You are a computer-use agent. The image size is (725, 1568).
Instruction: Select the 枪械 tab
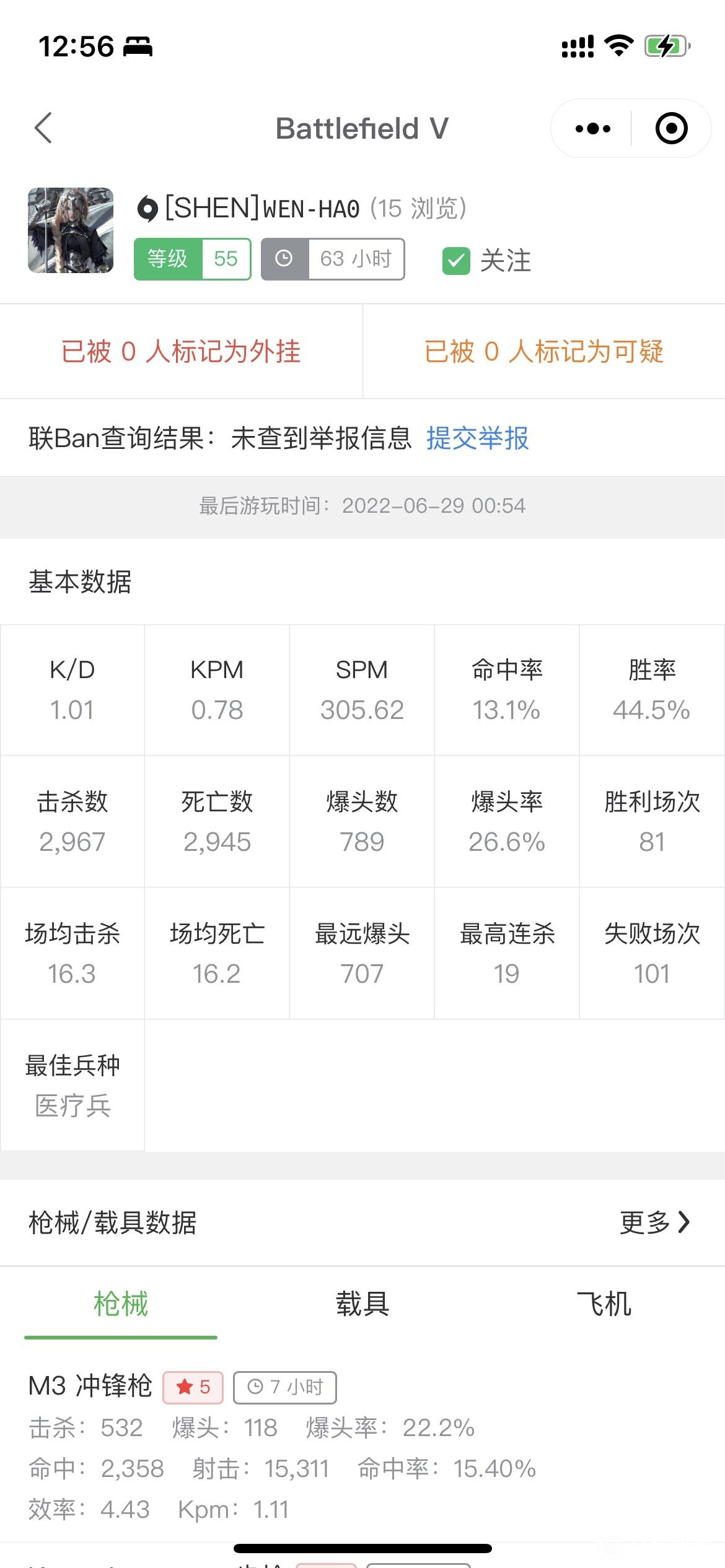click(121, 1304)
